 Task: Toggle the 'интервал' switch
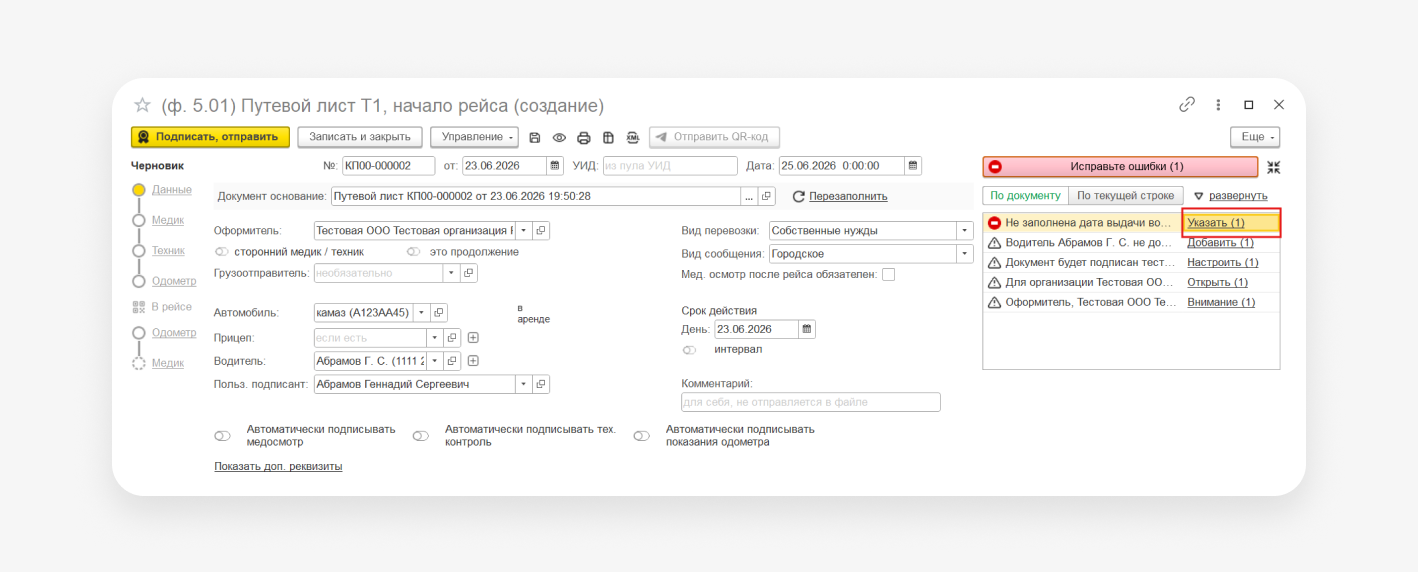[689, 350]
